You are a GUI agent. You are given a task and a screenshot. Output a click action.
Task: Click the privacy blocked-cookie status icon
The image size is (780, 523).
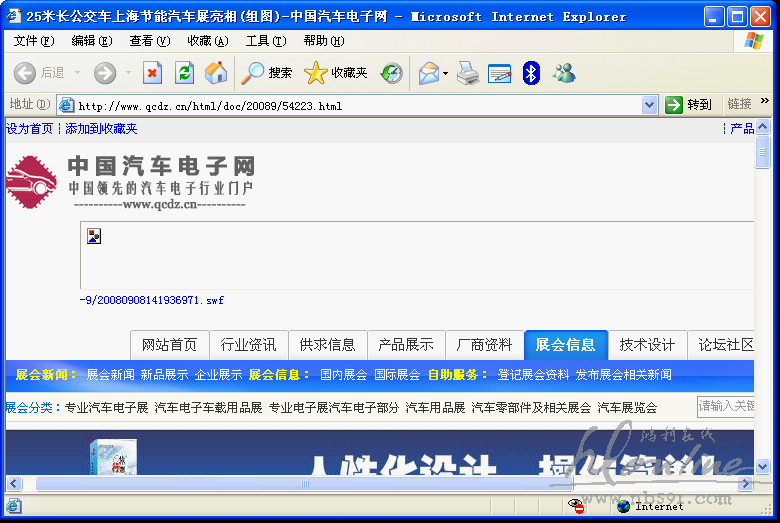[576, 506]
